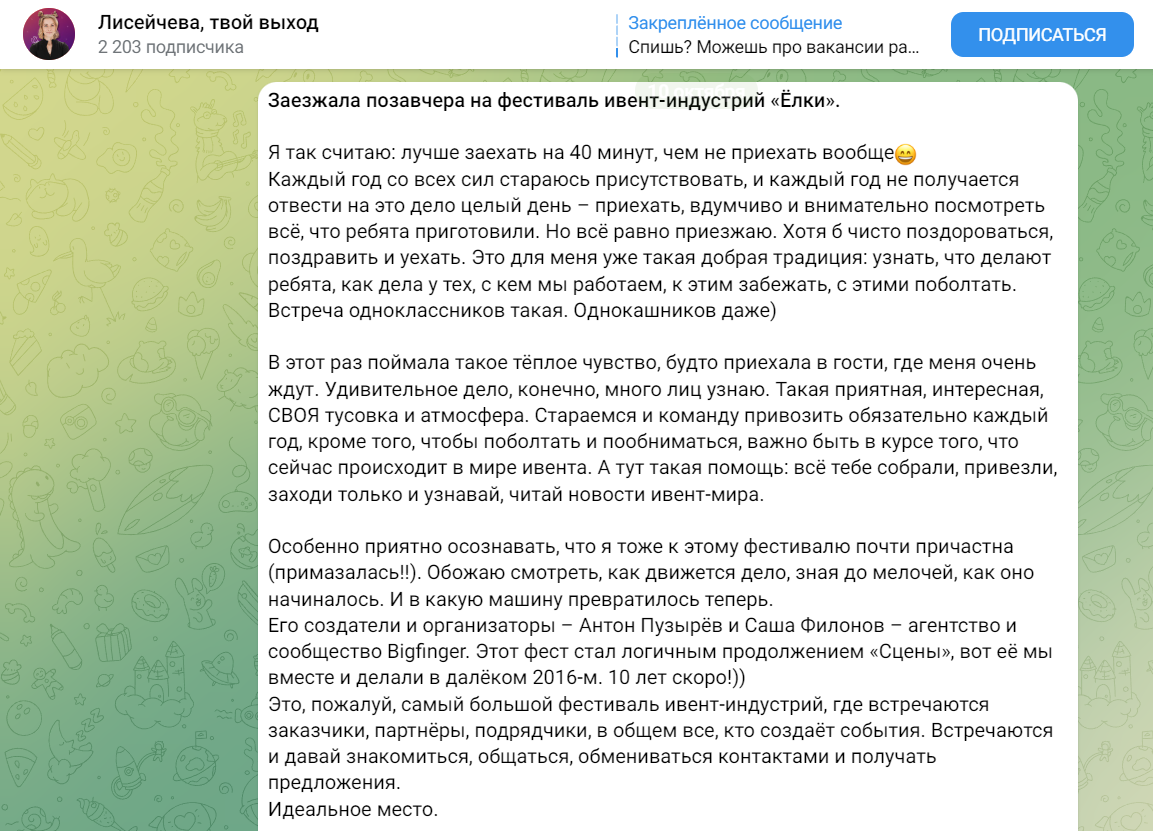This screenshot has height=831, width=1153.
Task: Click the 2 203 подписчика subscriber count
Action: pyautogui.click(x=171, y=47)
